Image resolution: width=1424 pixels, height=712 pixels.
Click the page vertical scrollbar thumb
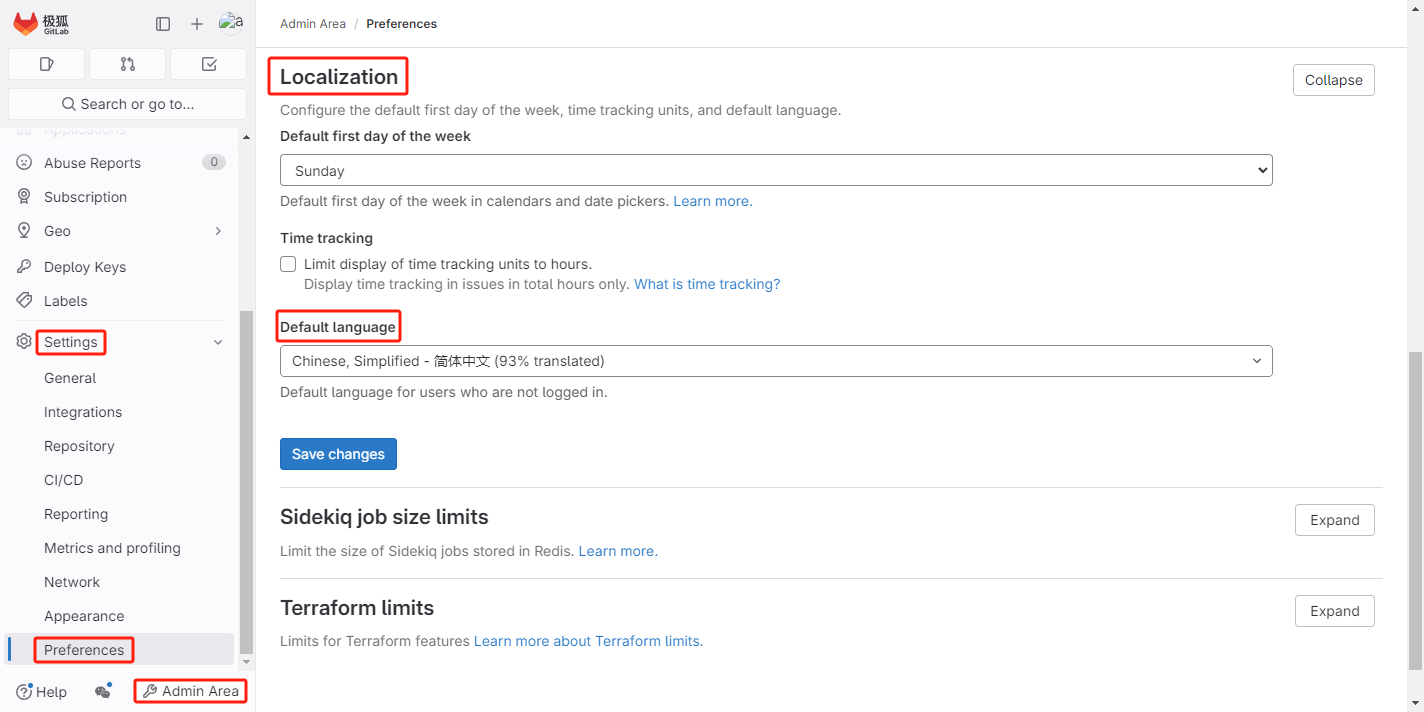[1415, 510]
